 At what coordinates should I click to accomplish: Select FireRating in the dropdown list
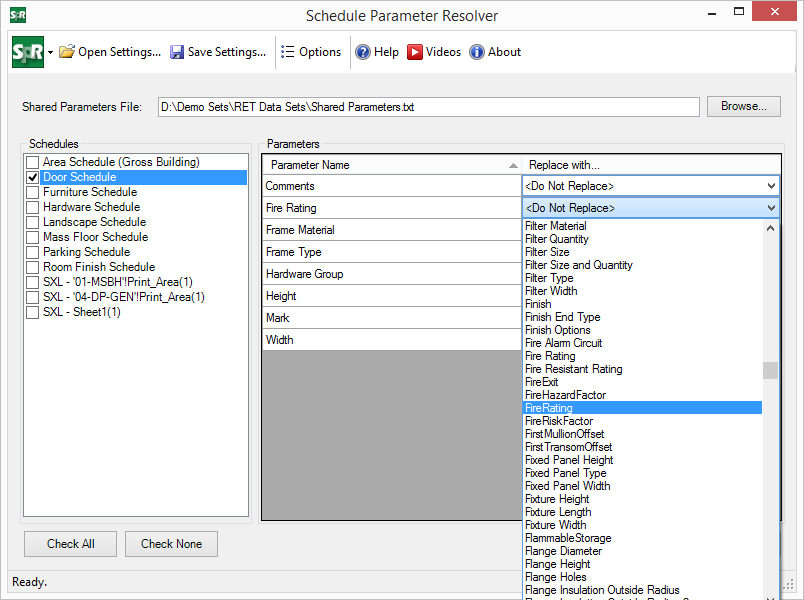click(549, 408)
